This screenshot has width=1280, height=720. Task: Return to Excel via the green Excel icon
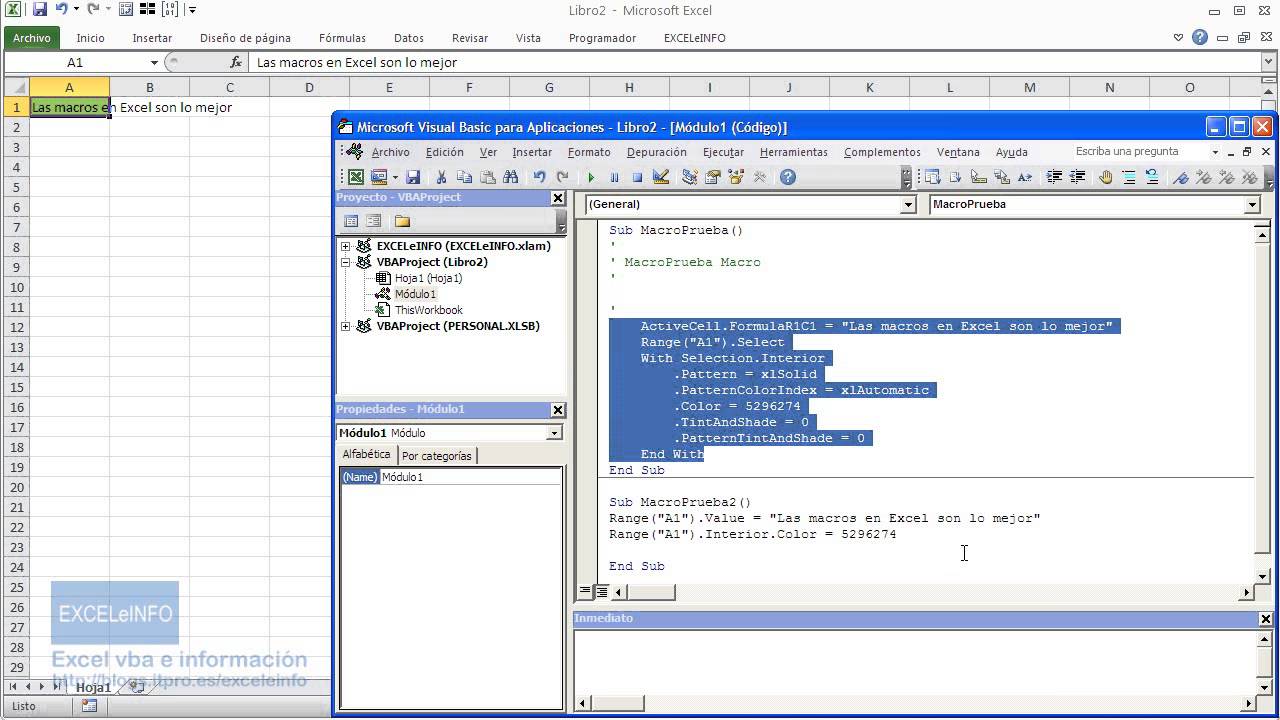[x=356, y=177]
